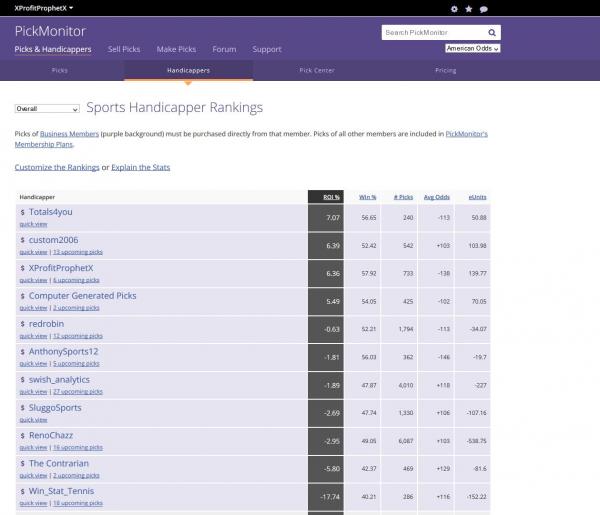Expand the American Odds format dropdown

[472, 48]
